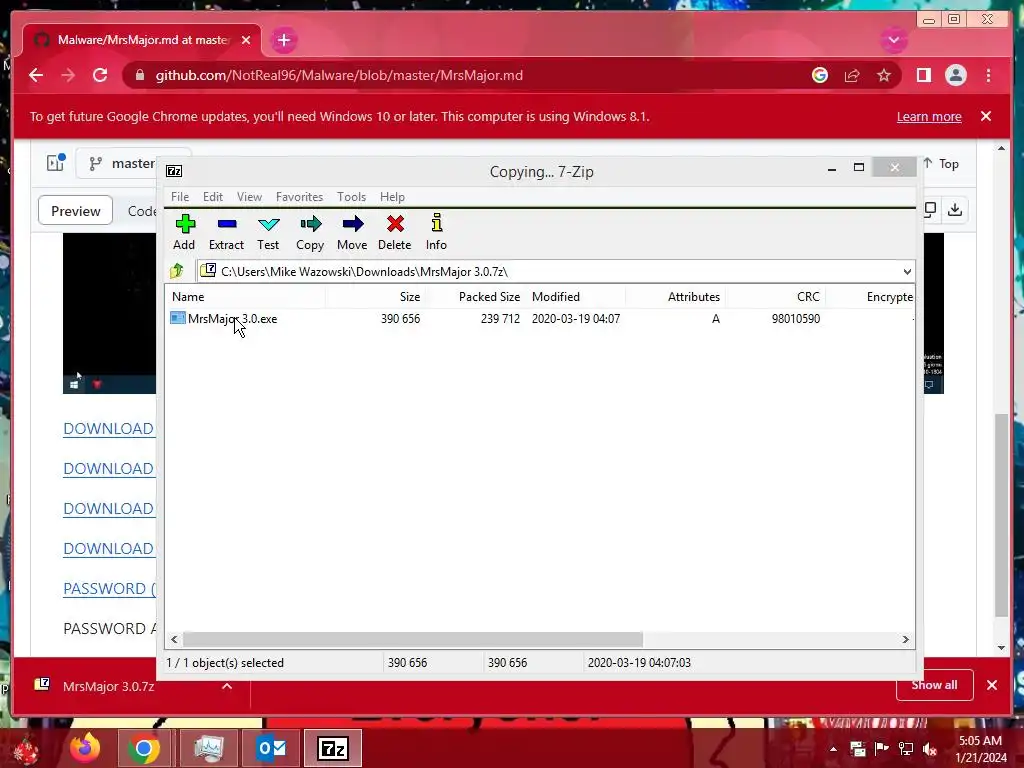Go back in Chrome
1024x768 pixels.
point(36,75)
